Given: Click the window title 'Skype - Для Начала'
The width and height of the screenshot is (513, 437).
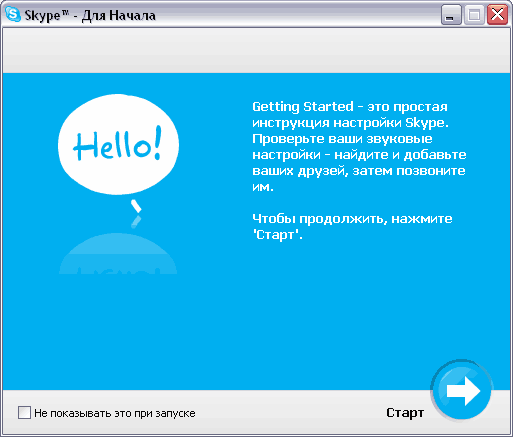Looking at the screenshot, I should click(x=90, y=15).
